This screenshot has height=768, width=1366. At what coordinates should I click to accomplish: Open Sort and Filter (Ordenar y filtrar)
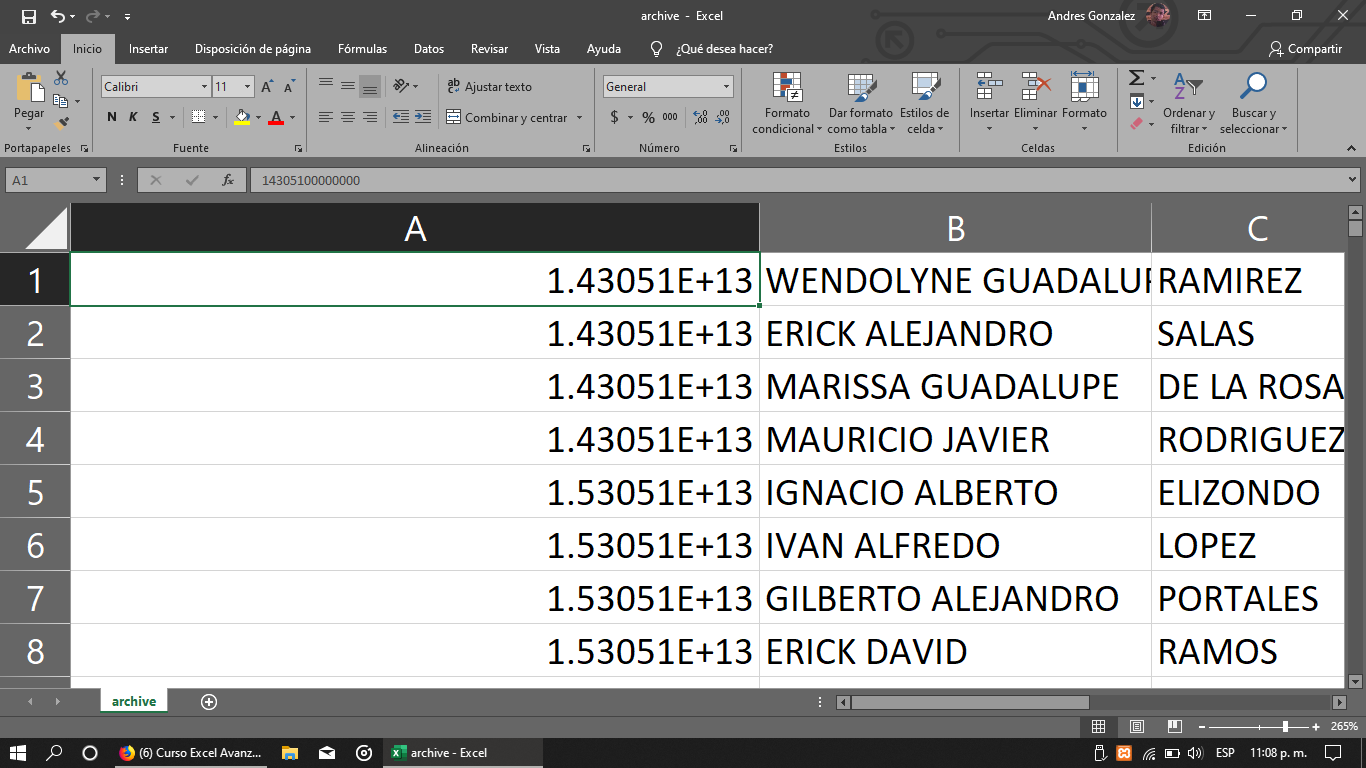click(x=1188, y=102)
